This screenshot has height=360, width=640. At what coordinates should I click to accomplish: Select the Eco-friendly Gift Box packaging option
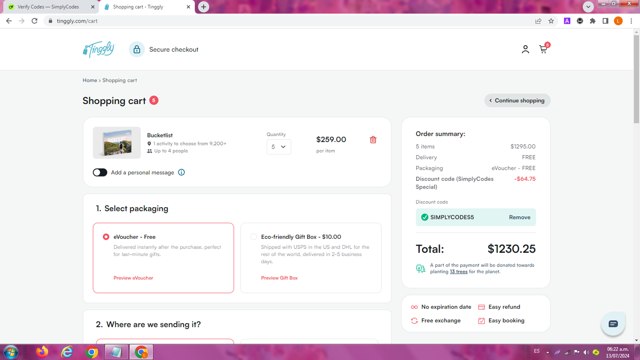[x=311, y=258]
